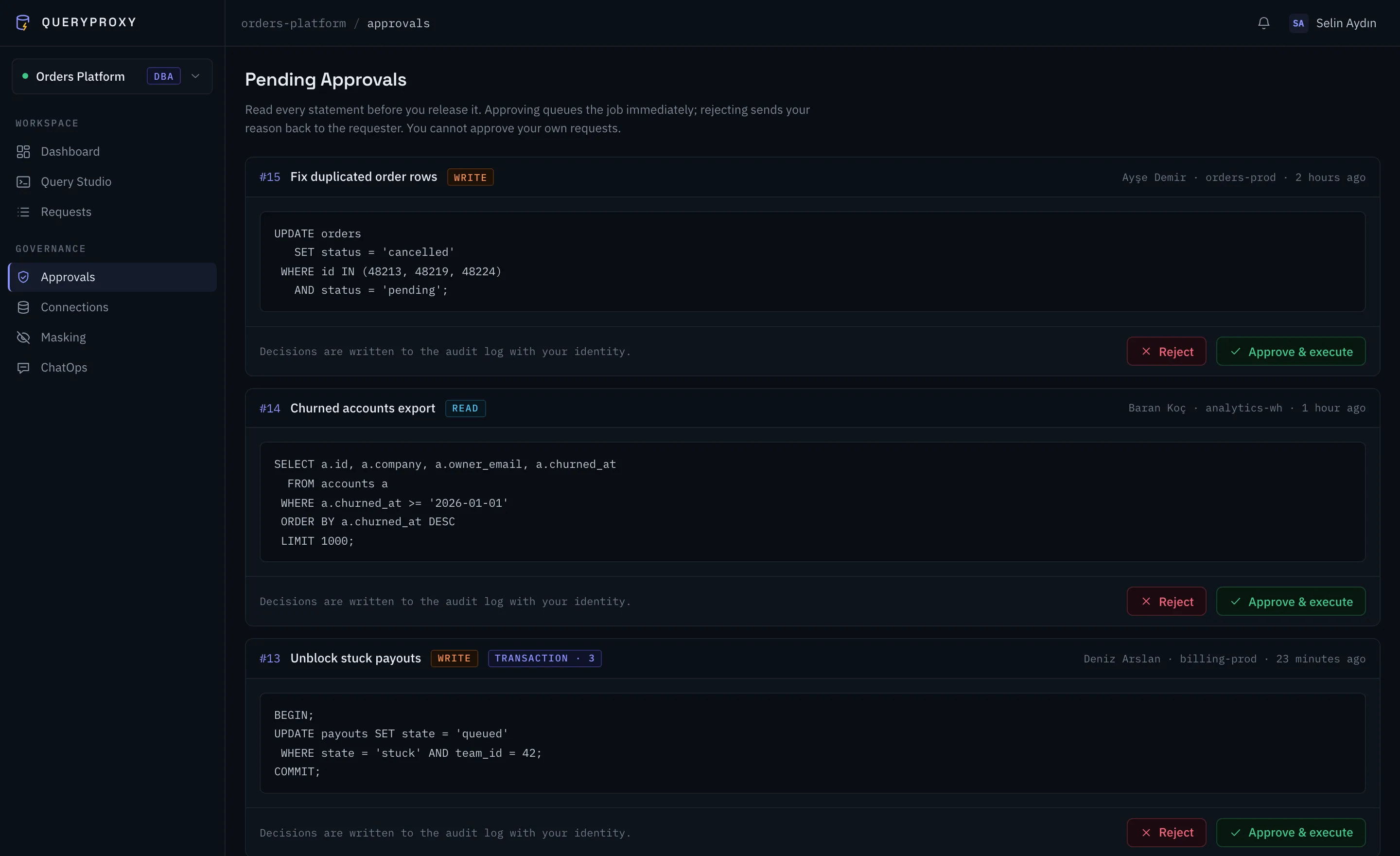Expand the Orders Platform workspace chevron
Viewport: 1400px width, 856px height.
(195, 76)
